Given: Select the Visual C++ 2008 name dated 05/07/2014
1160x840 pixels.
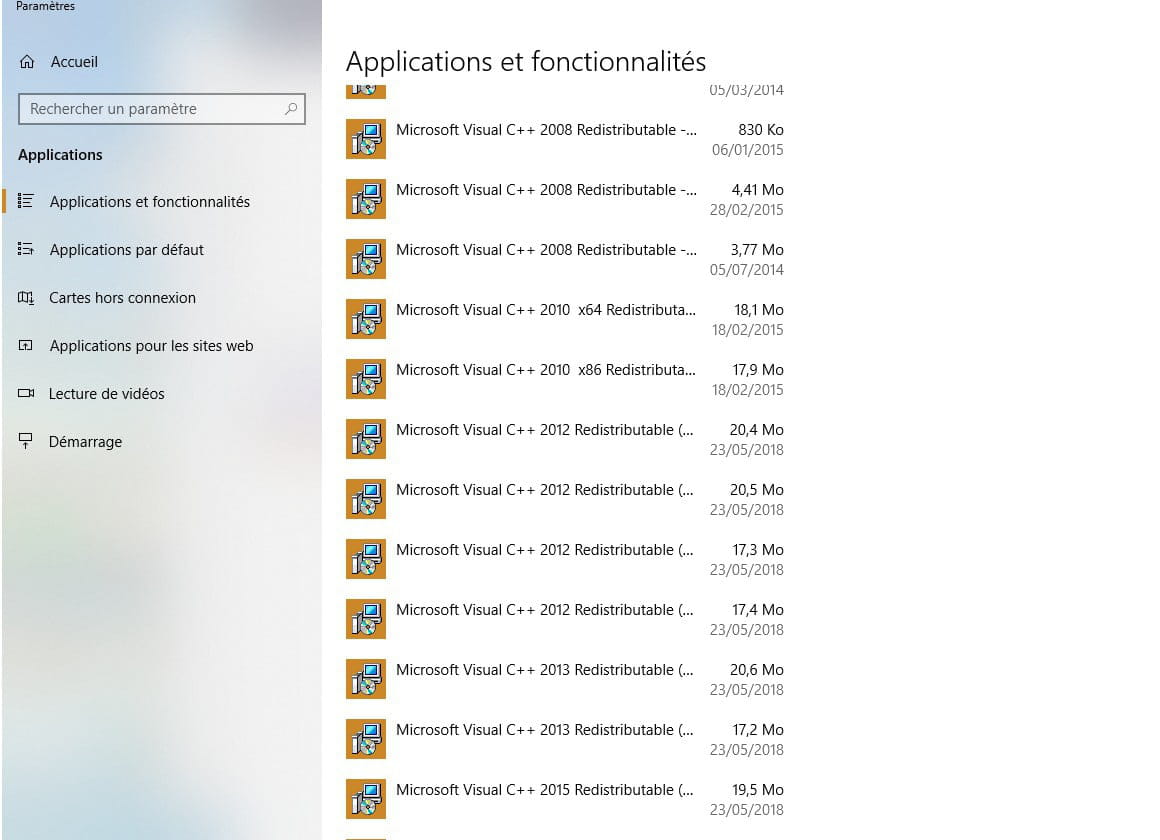Looking at the screenshot, I should click(x=546, y=249).
